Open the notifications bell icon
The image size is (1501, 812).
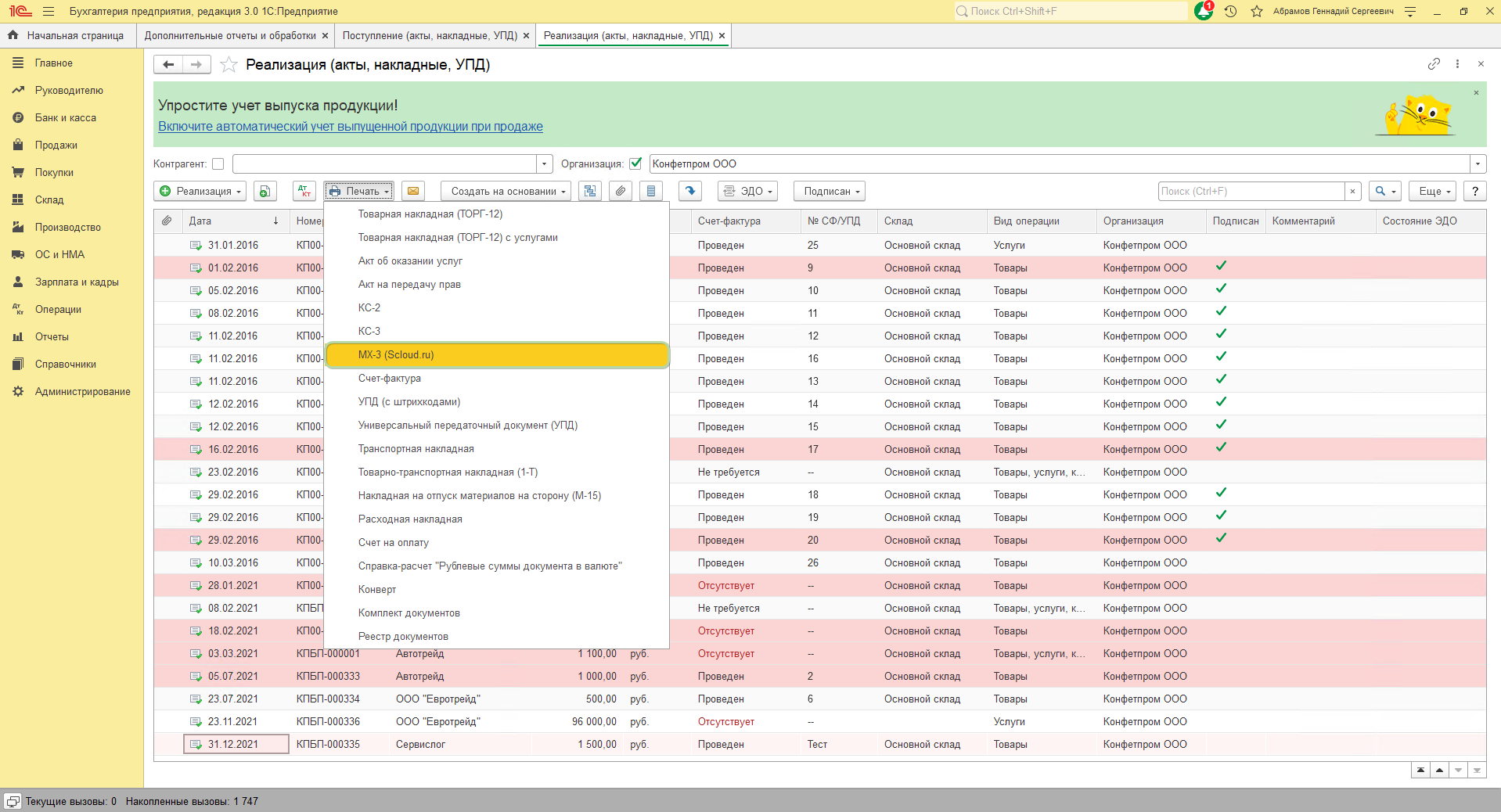(x=1204, y=12)
